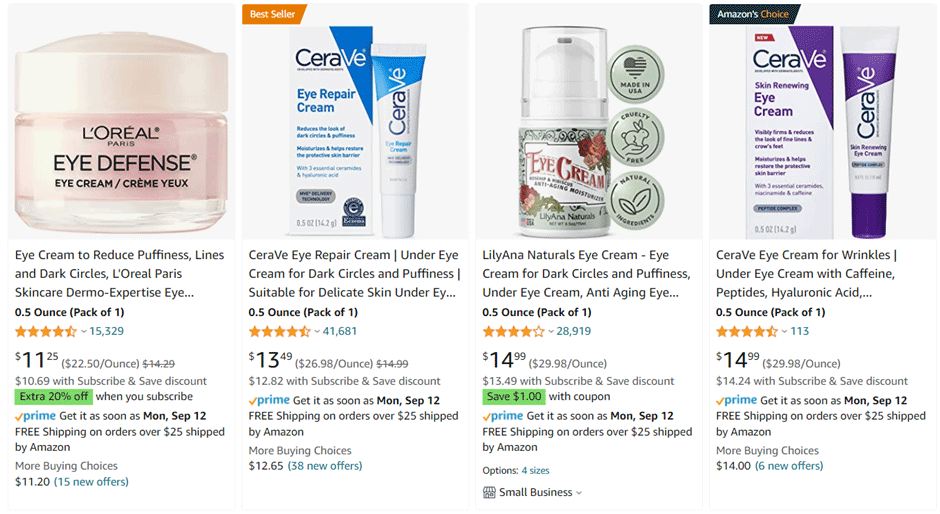940x514 pixels.
Task: Click star rating of CeraVe Eye Cream for Wrinkles
Action: [746, 331]
